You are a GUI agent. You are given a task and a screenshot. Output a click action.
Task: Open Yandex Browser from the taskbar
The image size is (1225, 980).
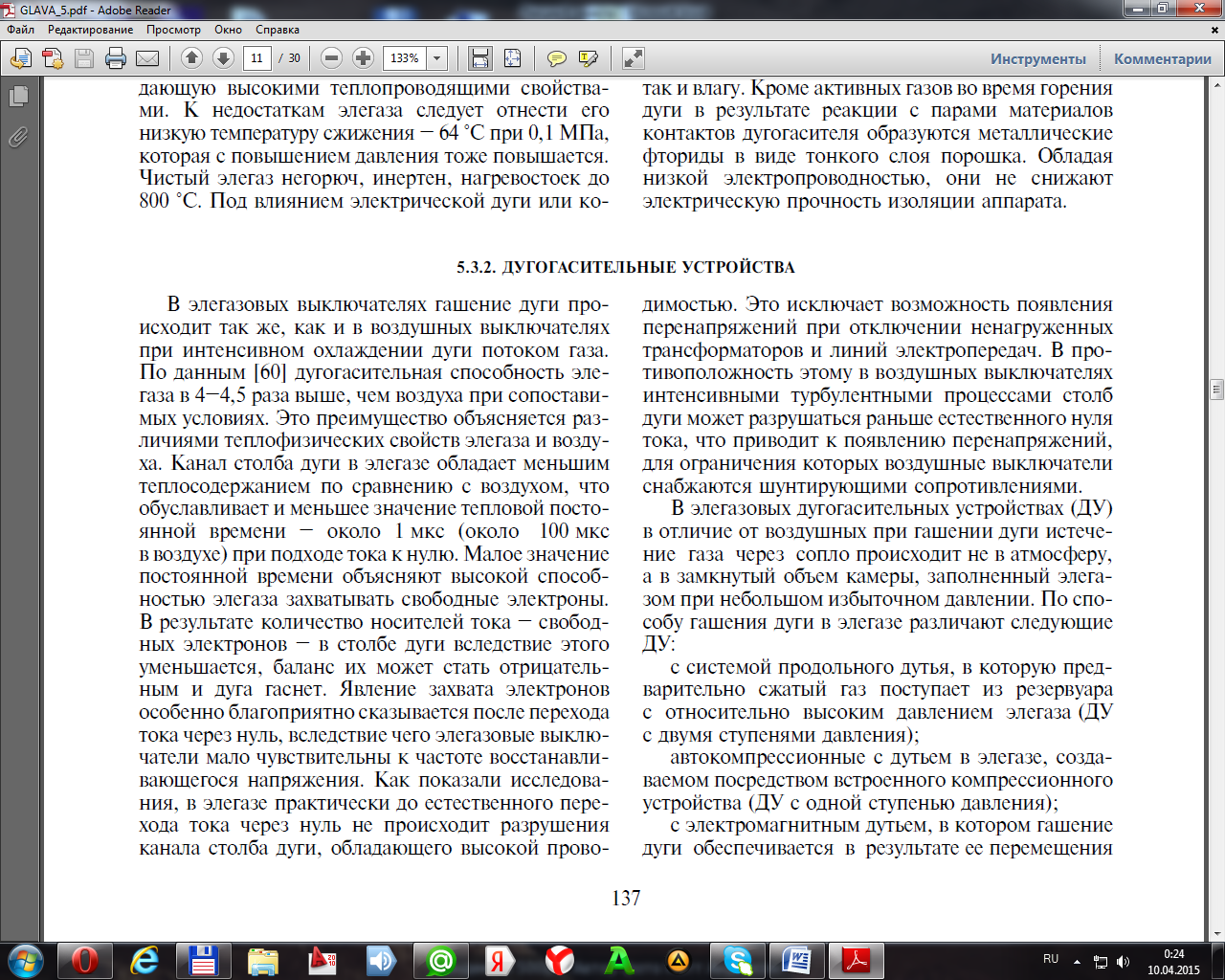(x=559, y=961)
